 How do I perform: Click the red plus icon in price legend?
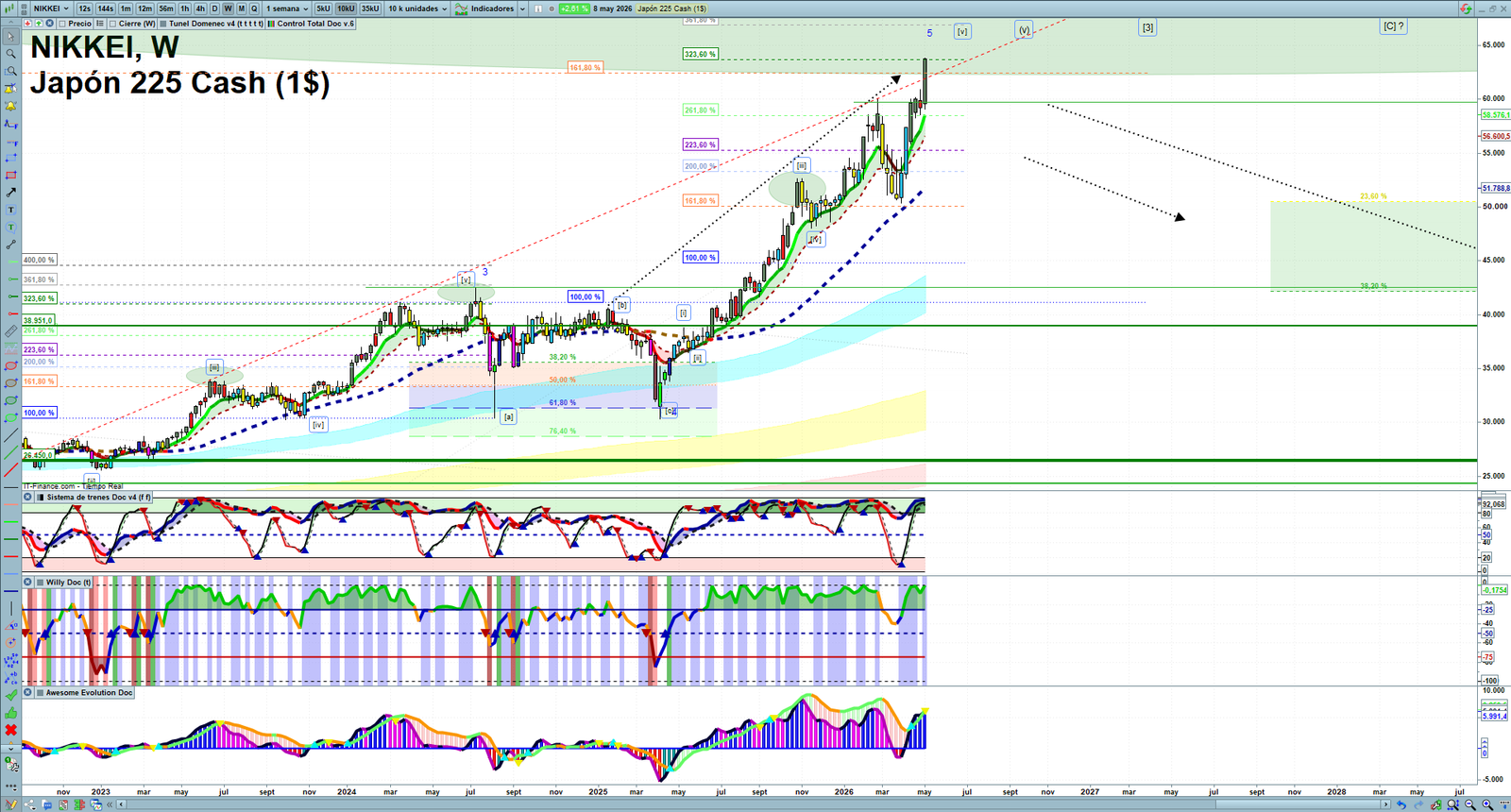click(28, 24)
